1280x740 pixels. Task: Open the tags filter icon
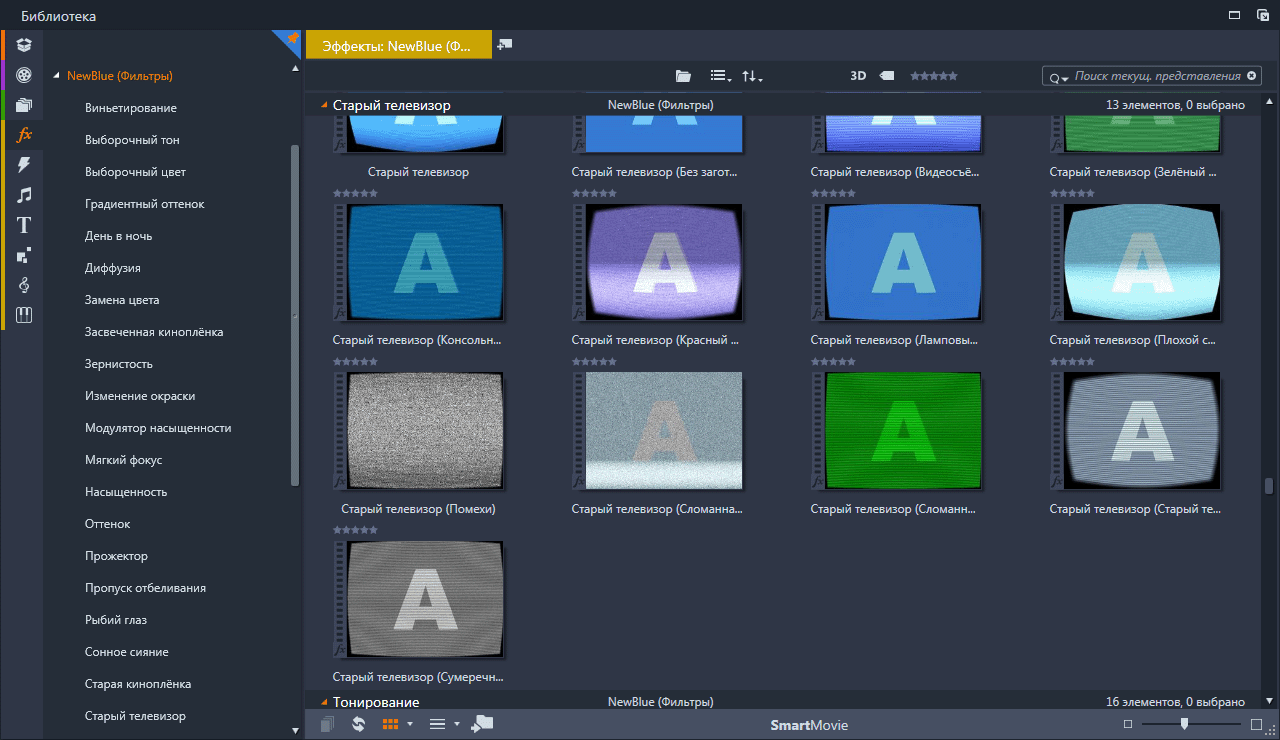887,76
